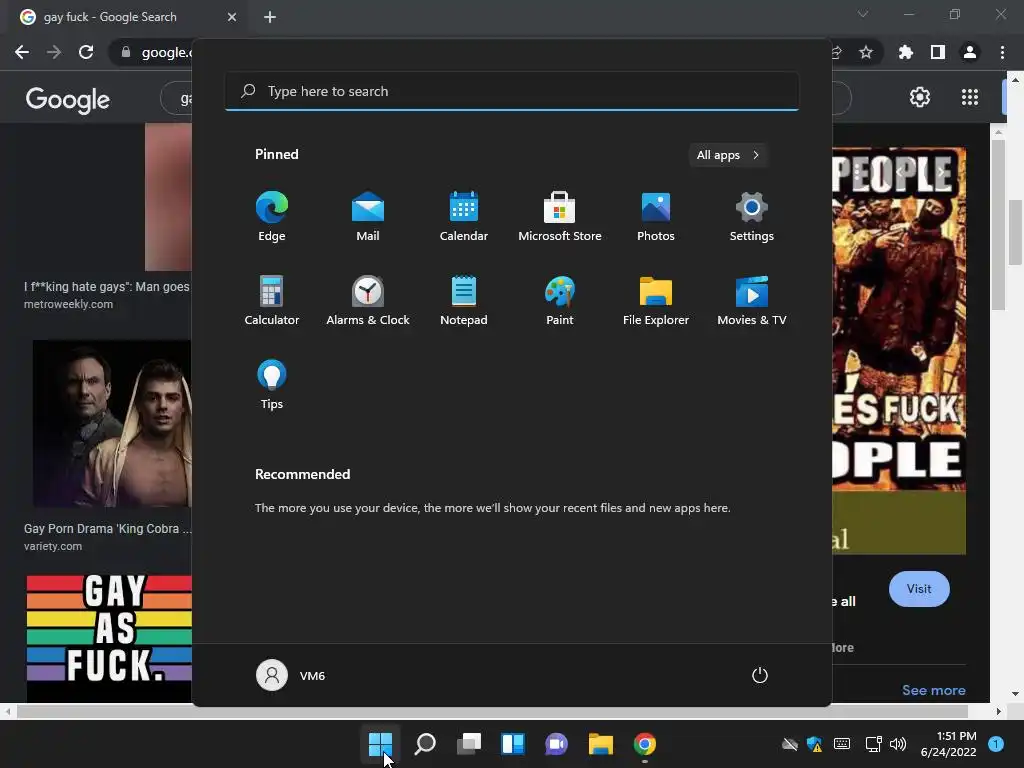This screenshot has height=768, width=1024.
Task: Open Chrome three-dot menu
Action: 1002,52
